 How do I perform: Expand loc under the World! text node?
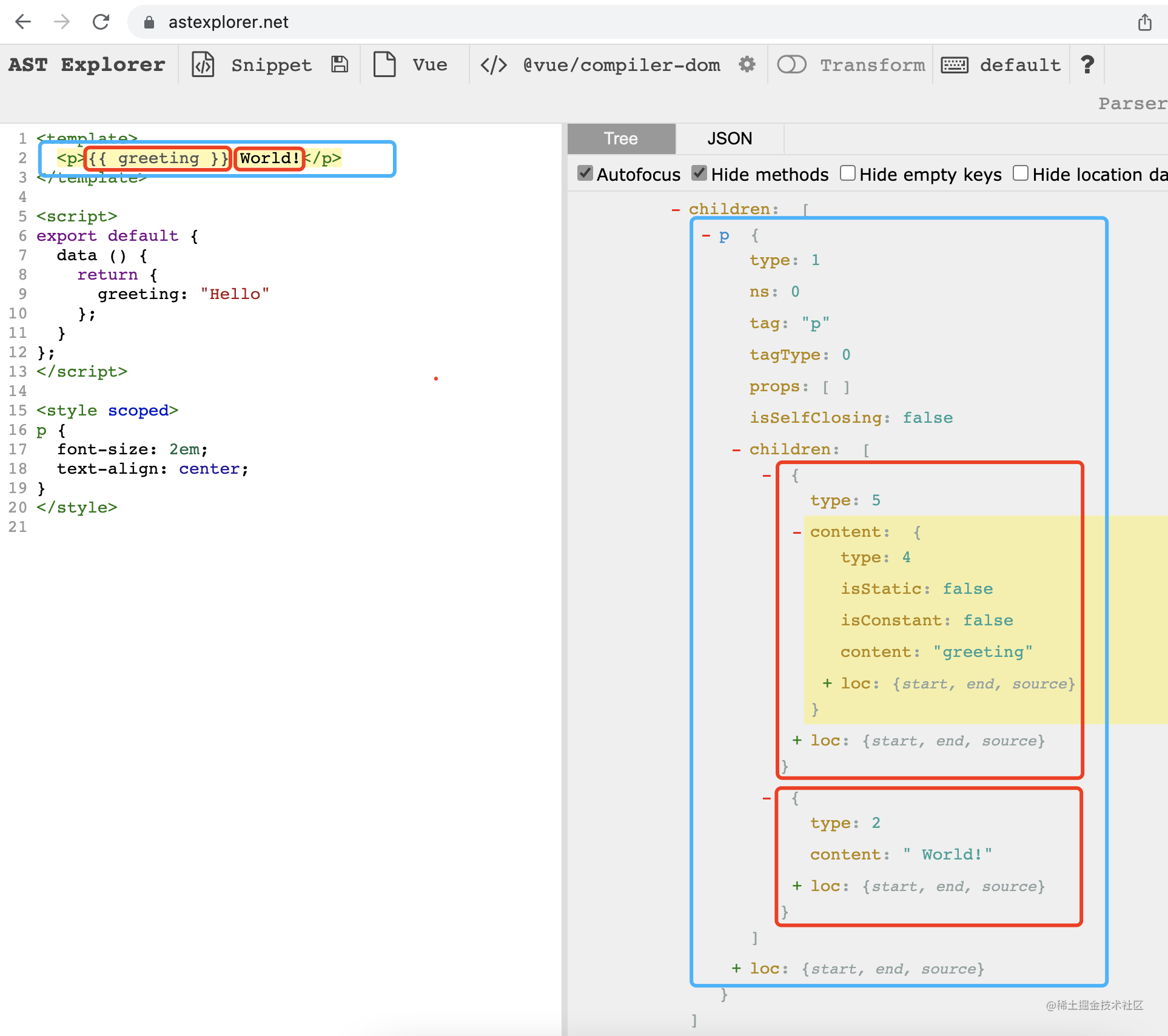797,886
